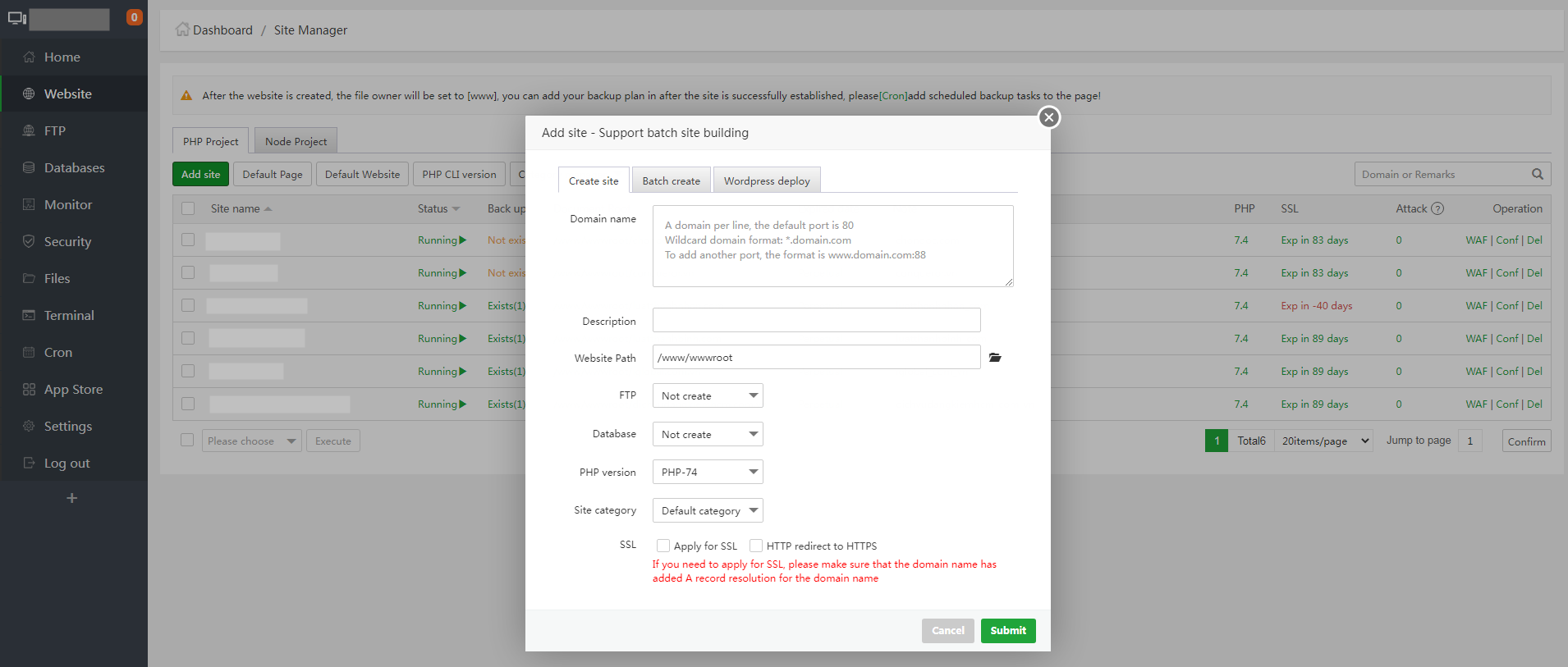This screenshot has width=1568, height=667.
Task: Click WAF link in the first row
Action: [x=1476, y=240]
